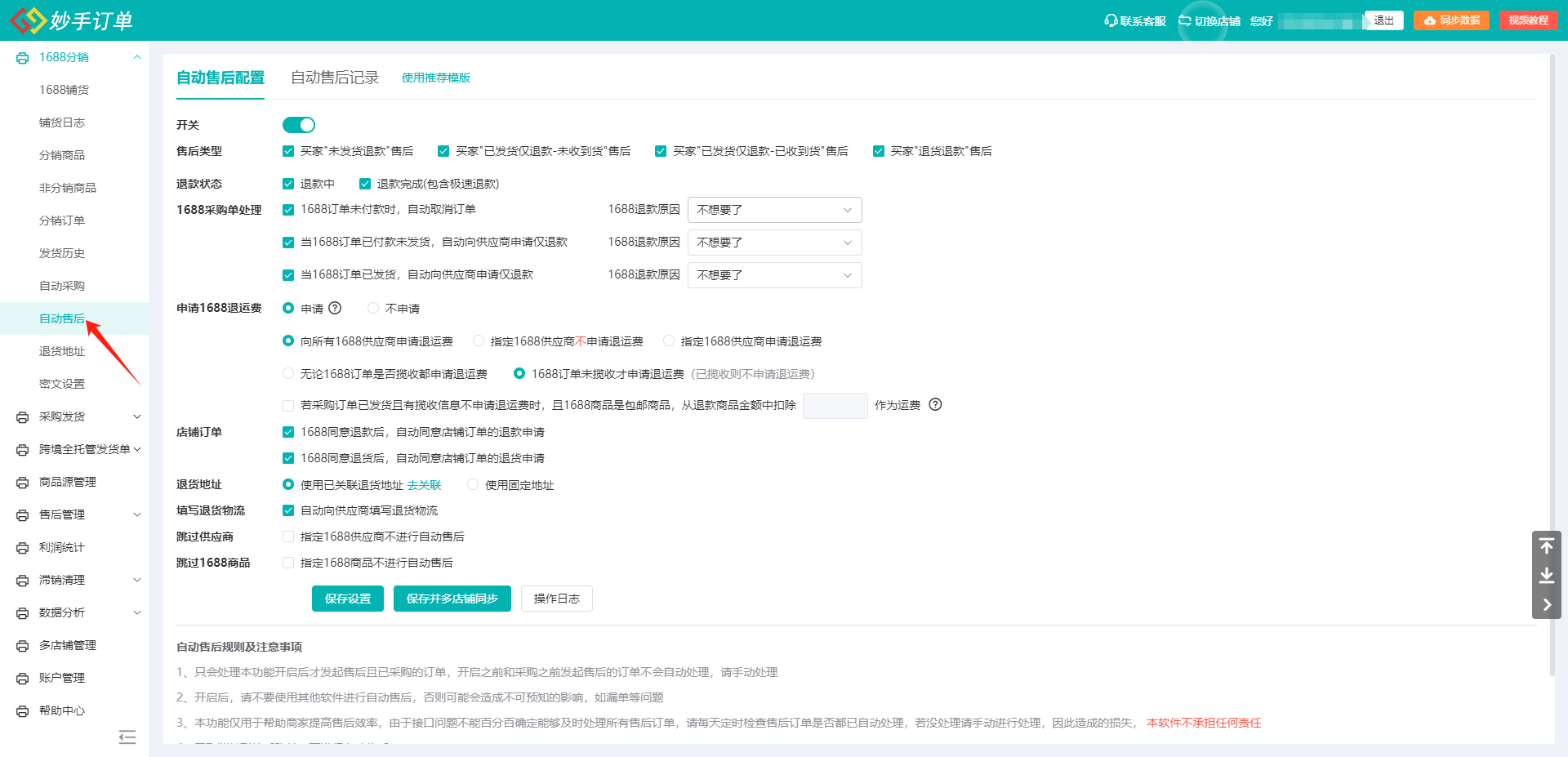Expand the 采购发货 menu group
Viewport: 1568px width, 757px height.
pyautogui.click(x=137, y=416)
